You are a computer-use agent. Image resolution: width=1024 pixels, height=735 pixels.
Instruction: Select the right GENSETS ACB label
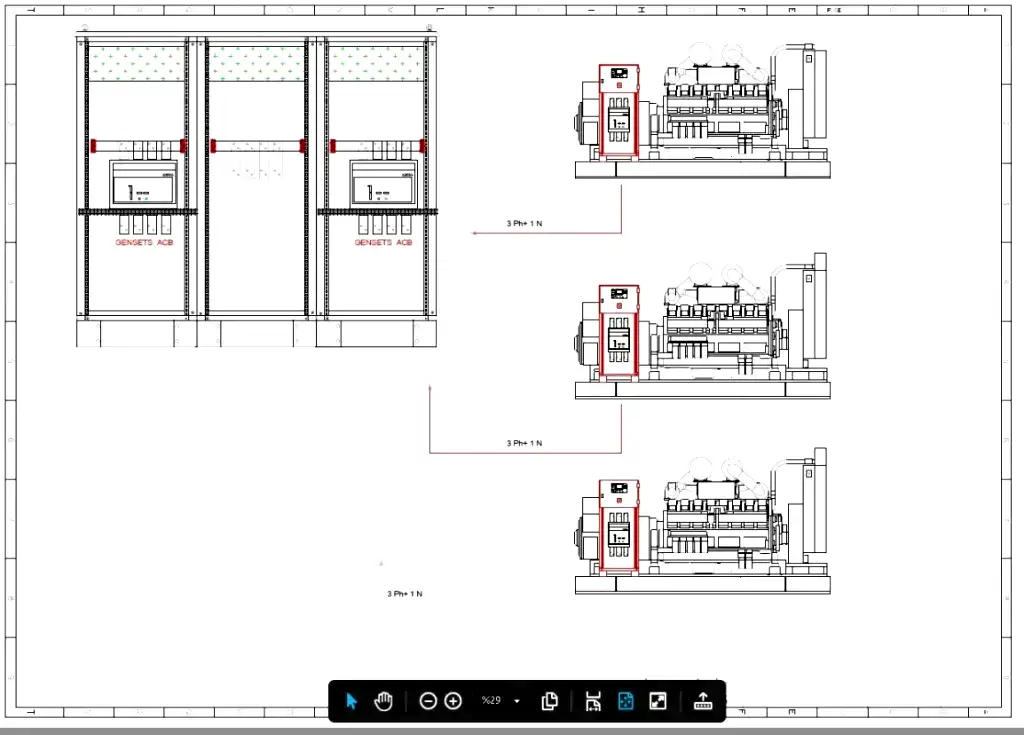pyautogui.click(x=383, y=243)
